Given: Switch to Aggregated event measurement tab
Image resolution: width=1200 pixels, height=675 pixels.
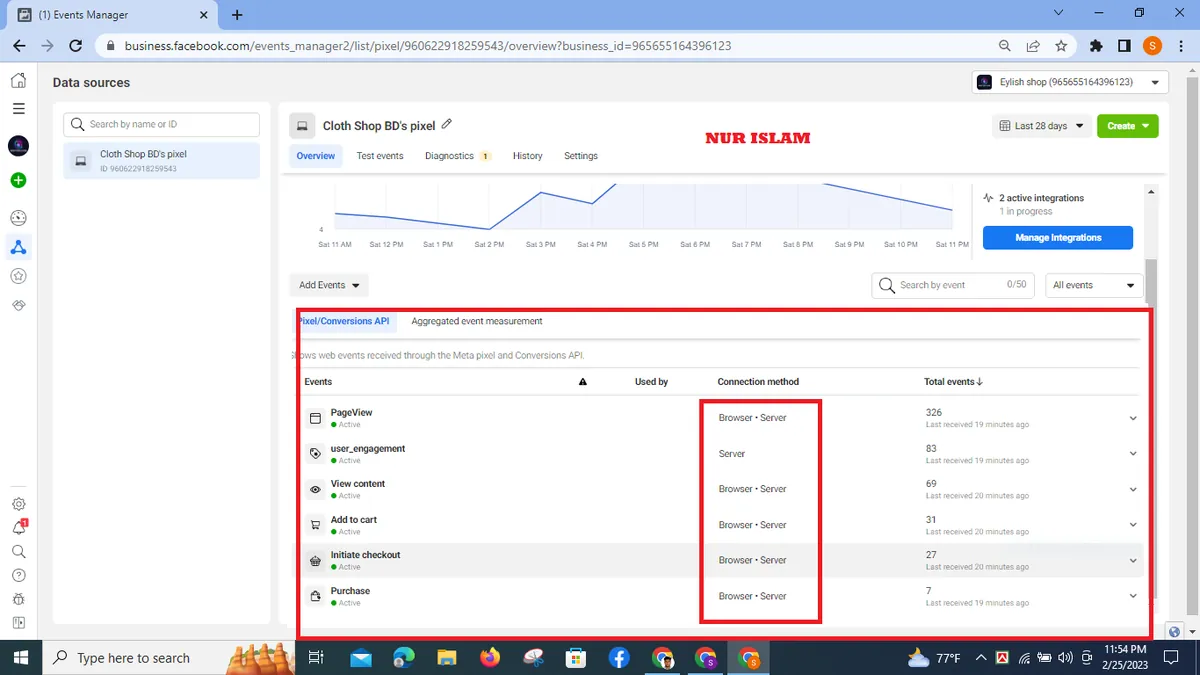Looking at the screenshot, I should [477, 321].
